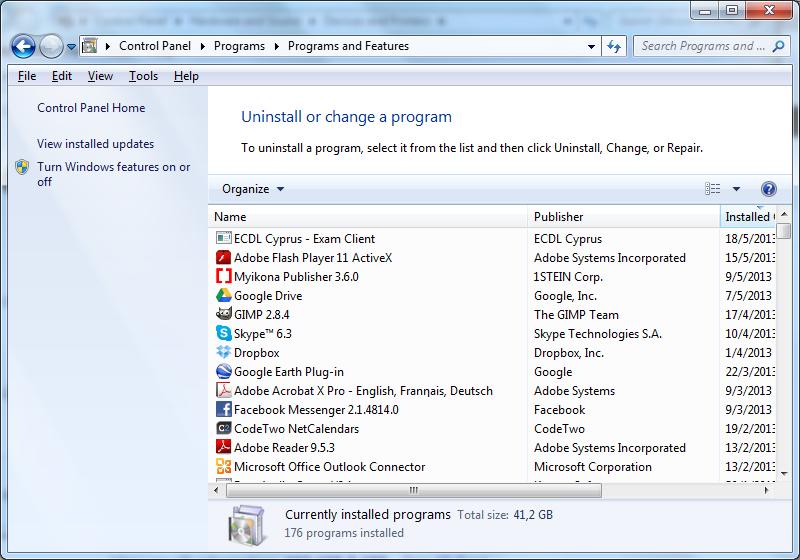Screen dimensions: 800x560
Task: Open the Organize dropdown
Action: click(x=253, y=189)
